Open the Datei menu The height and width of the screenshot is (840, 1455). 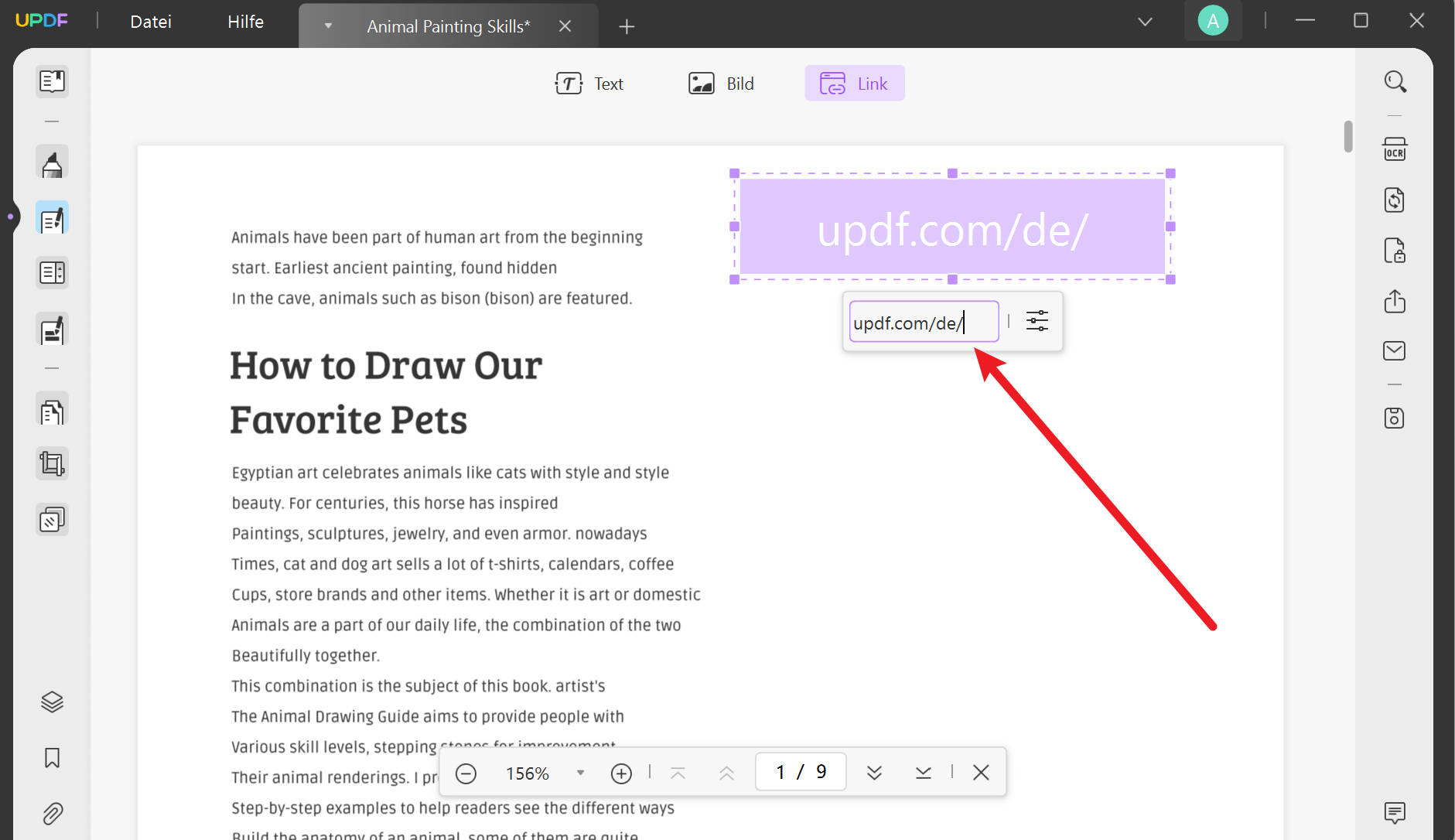click(150, 22)
